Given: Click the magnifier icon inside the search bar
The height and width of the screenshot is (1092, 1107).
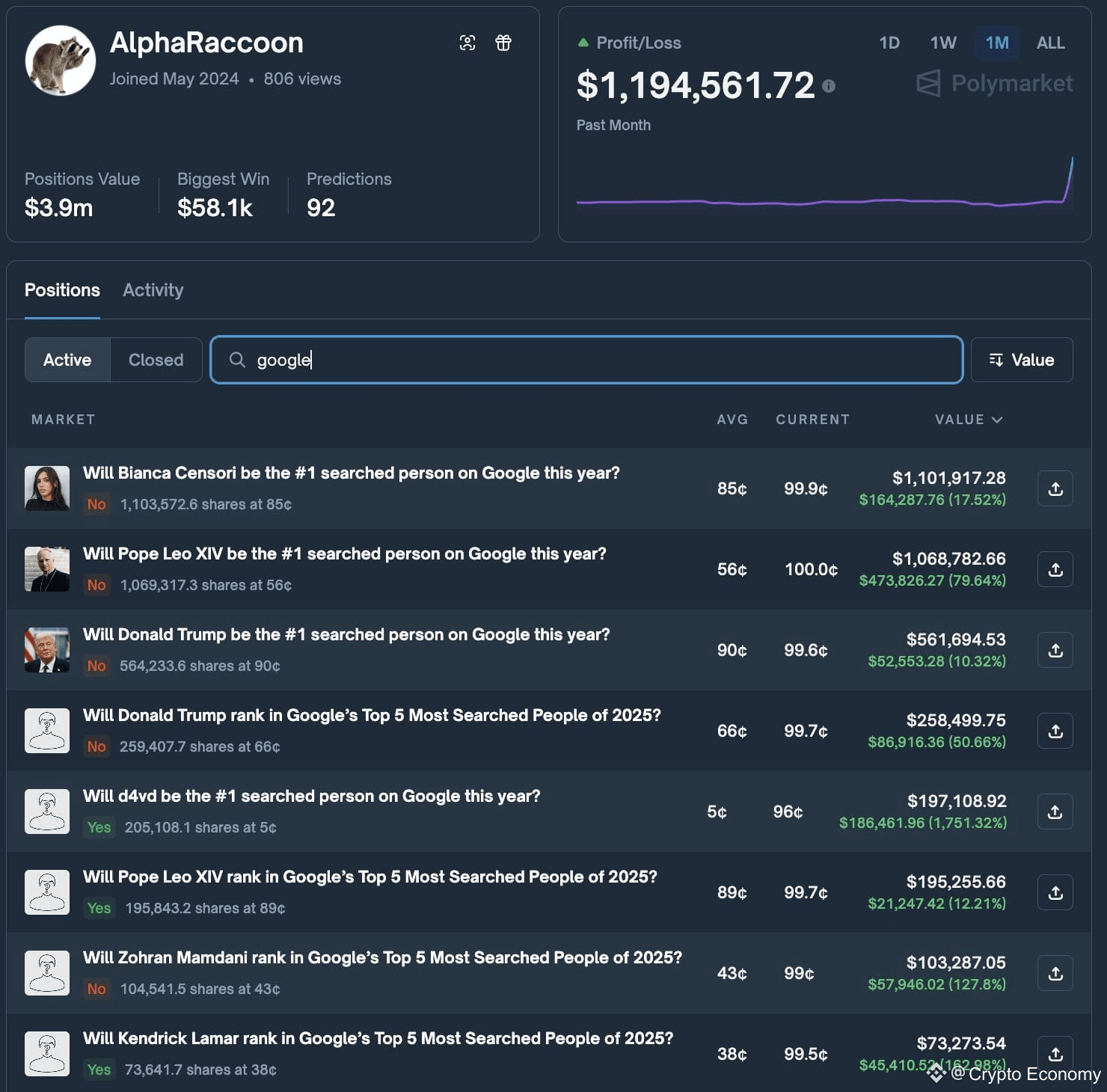Looking at the screenshot, I should pos(237,360).
